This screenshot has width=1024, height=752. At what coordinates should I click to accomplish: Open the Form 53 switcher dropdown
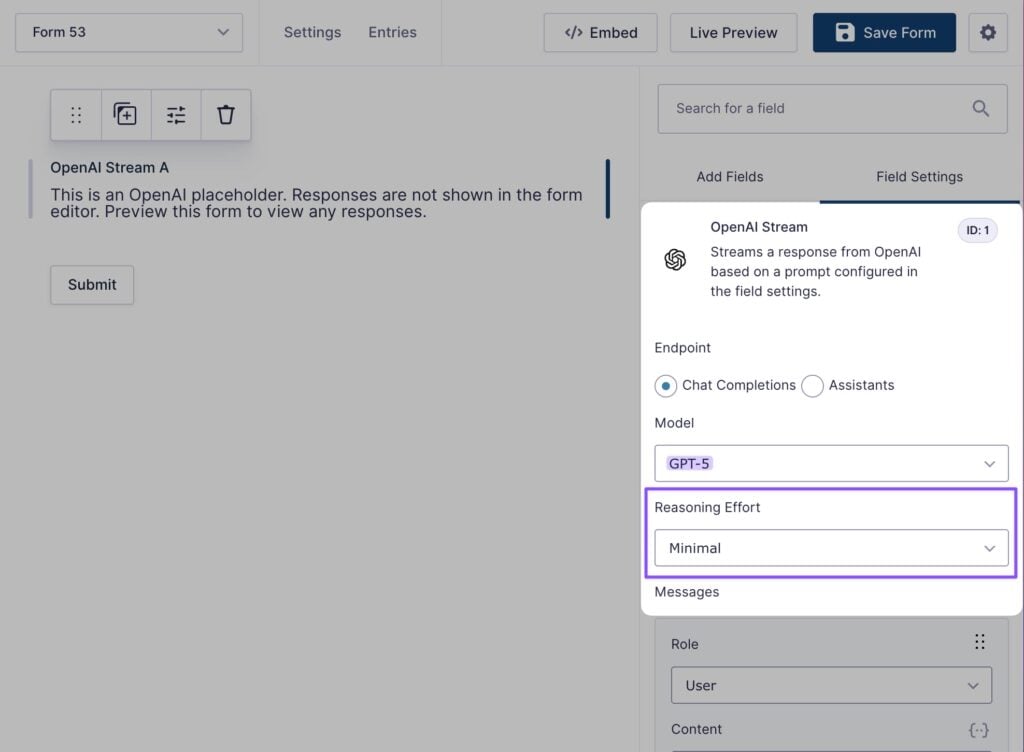point(129,33)
